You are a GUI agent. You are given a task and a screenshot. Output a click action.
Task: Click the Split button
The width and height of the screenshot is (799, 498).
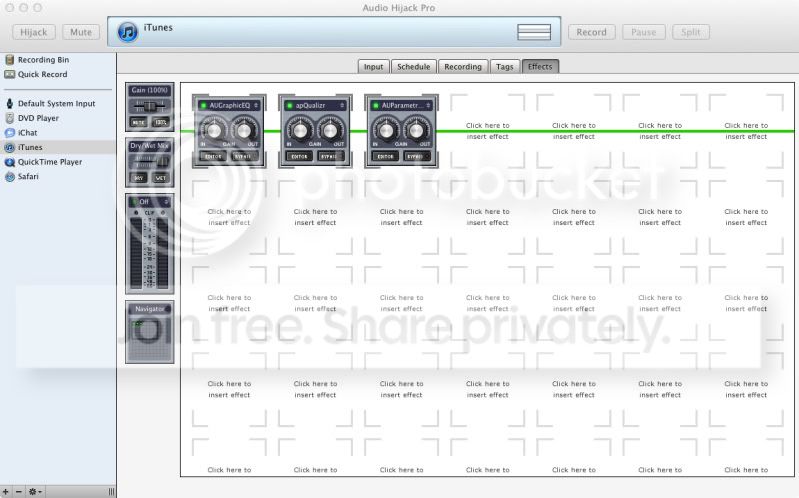coord(691,32)
